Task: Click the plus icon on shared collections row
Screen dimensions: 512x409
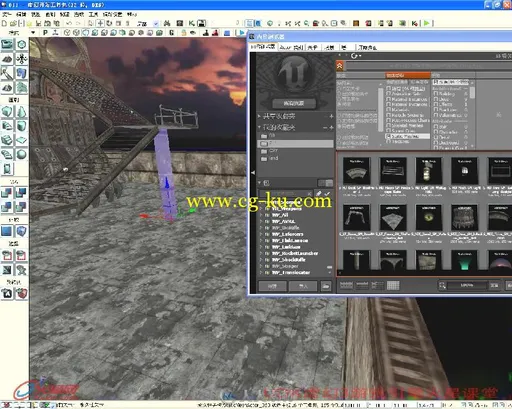Action: 331,116
